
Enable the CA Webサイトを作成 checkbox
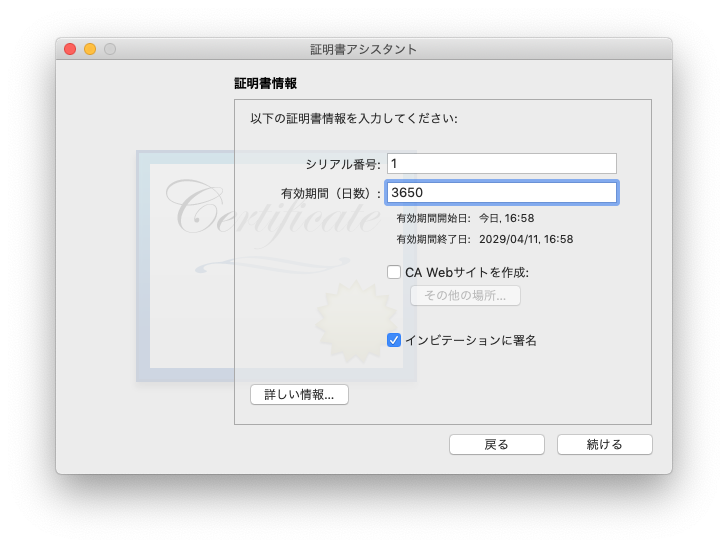click(x=394, y=272)
